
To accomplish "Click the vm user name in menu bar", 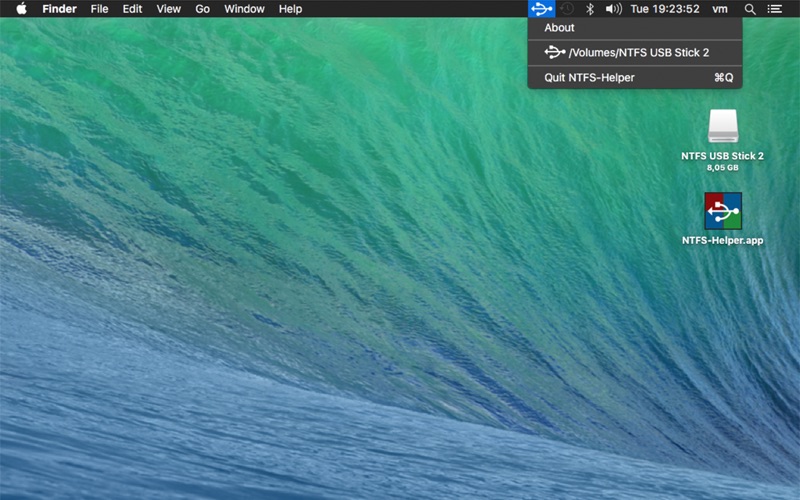I will [x=720, y=9].
